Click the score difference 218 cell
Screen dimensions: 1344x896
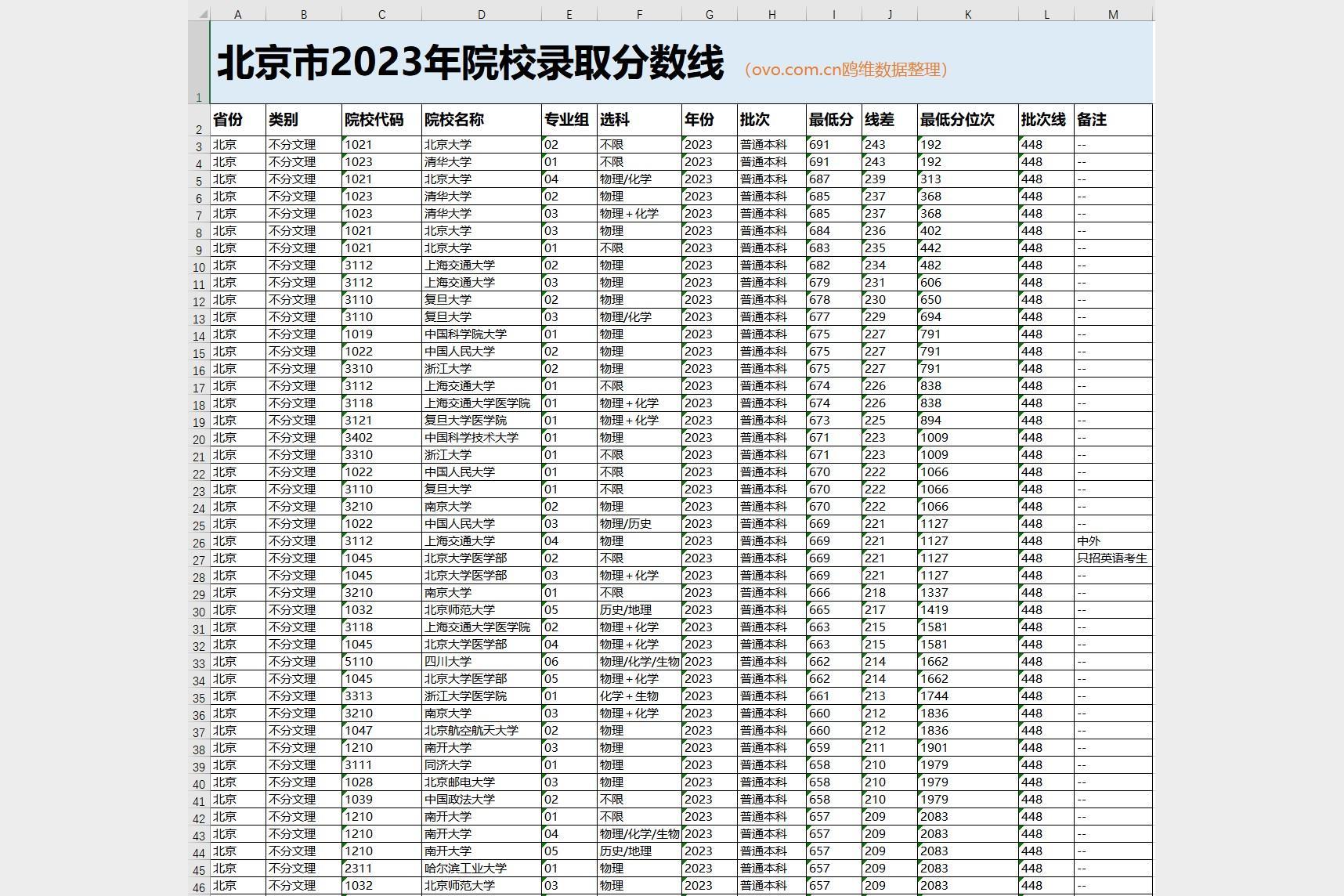[x=890, y=593]
